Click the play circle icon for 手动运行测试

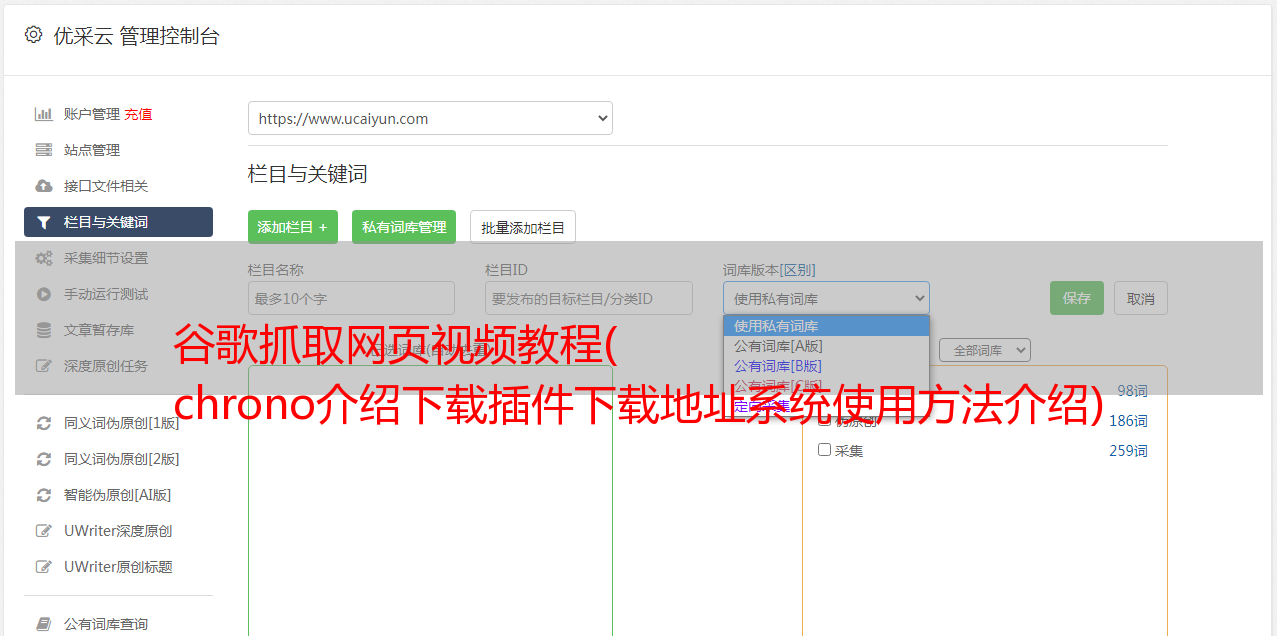44,294
